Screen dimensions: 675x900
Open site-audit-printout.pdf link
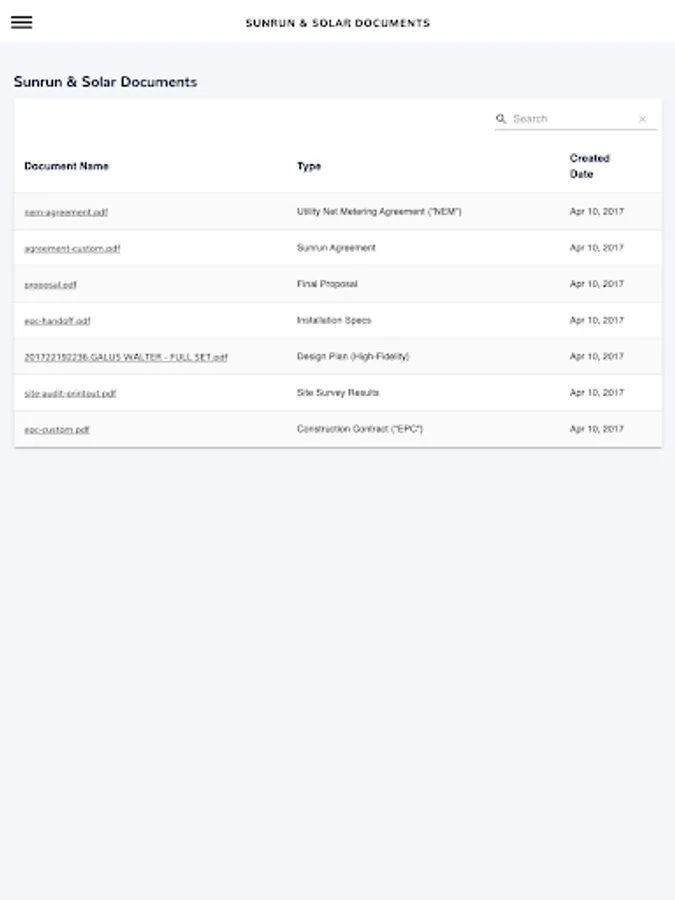(x=70, y=393)
